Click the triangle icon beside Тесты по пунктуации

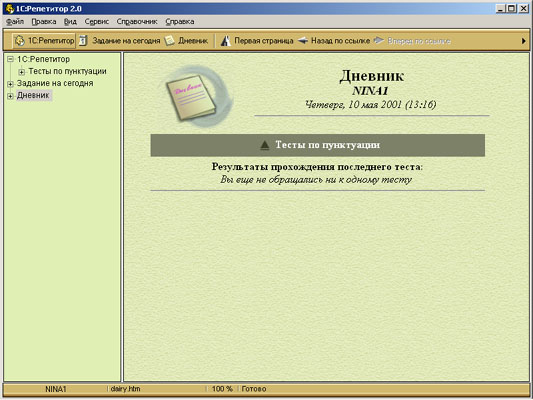coord(264,145)
